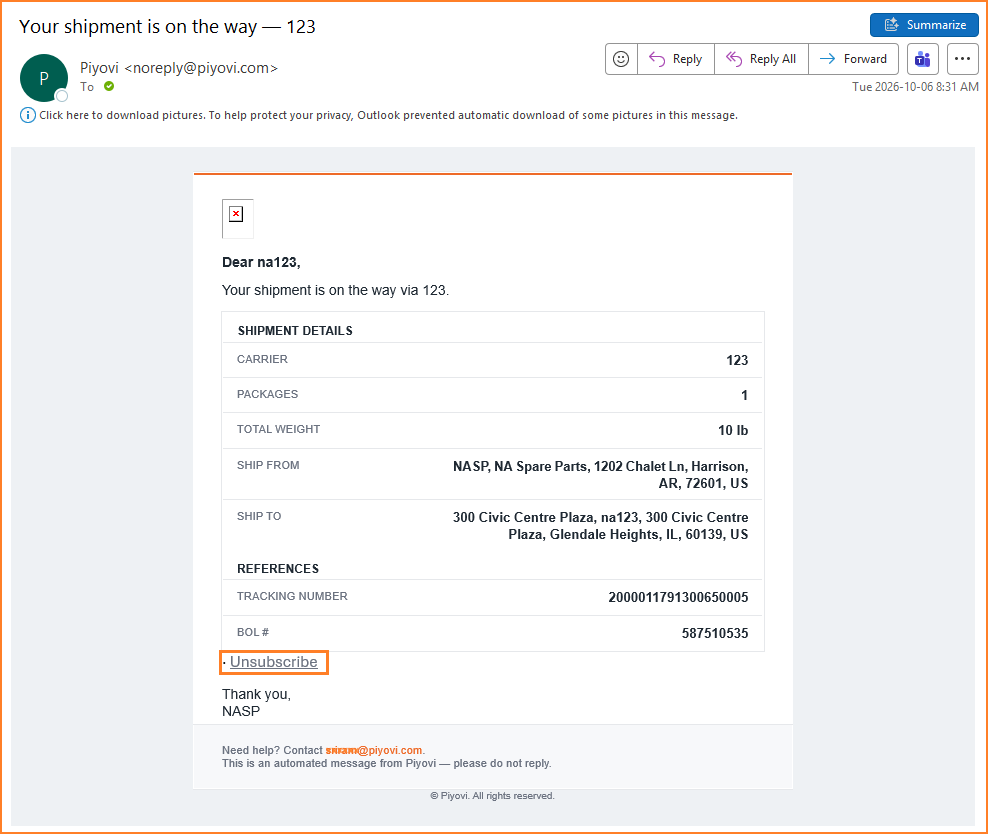Image resolution: width=988 pixels, height=834 pixels.
Task: Select the tracking number 2000011791300650005
Action: pos(678,597)
